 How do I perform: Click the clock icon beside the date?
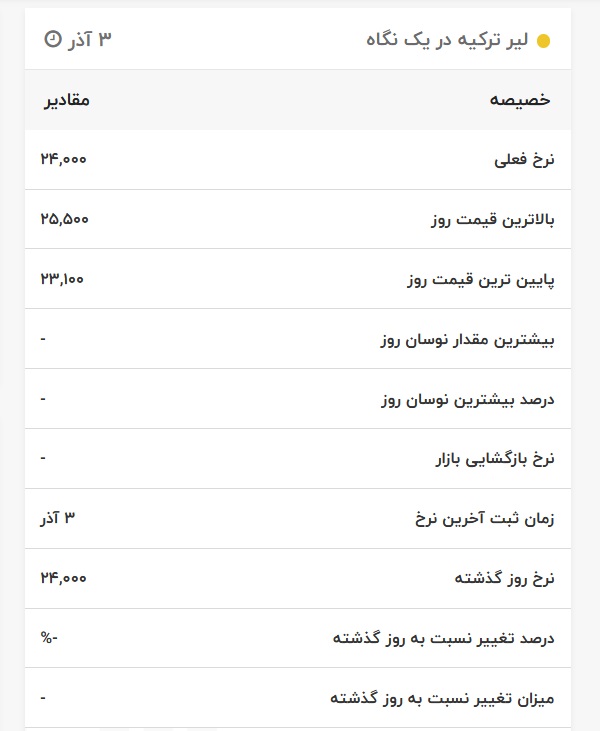(53, 40)
